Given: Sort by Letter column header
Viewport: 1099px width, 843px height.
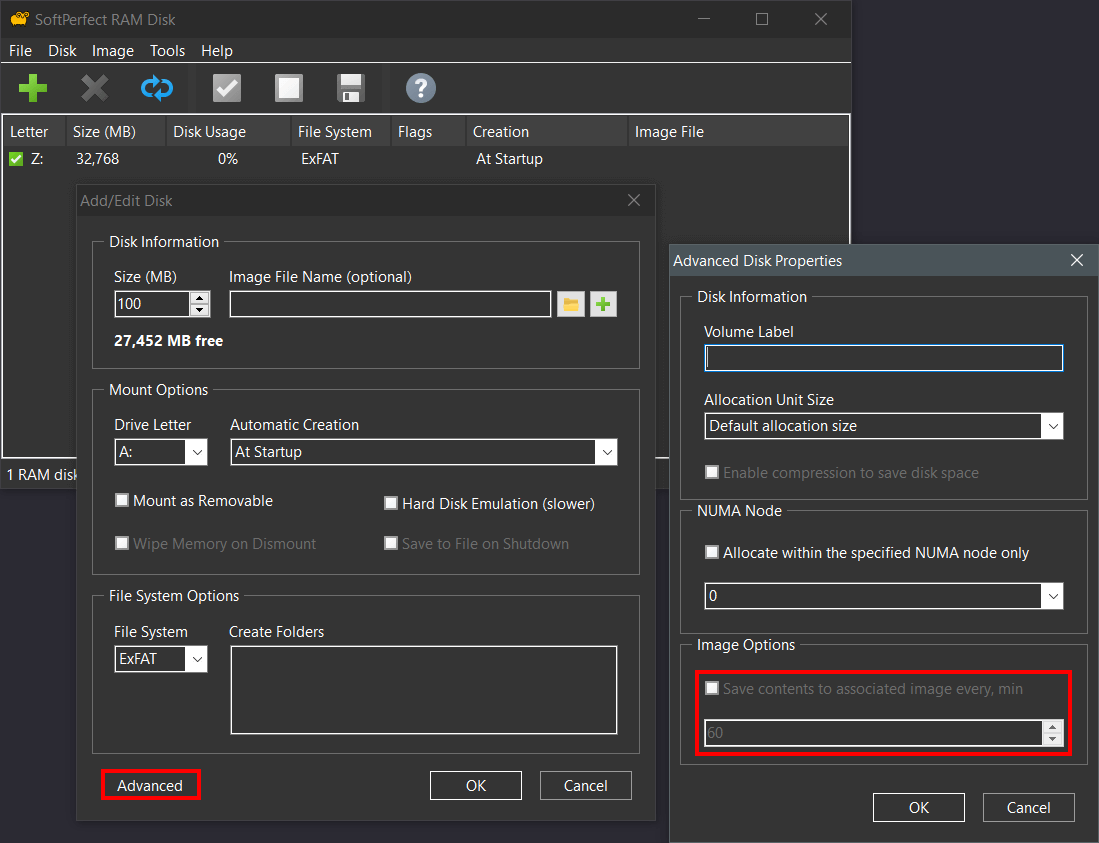Looking at the screenshot, I should point(34,132).
